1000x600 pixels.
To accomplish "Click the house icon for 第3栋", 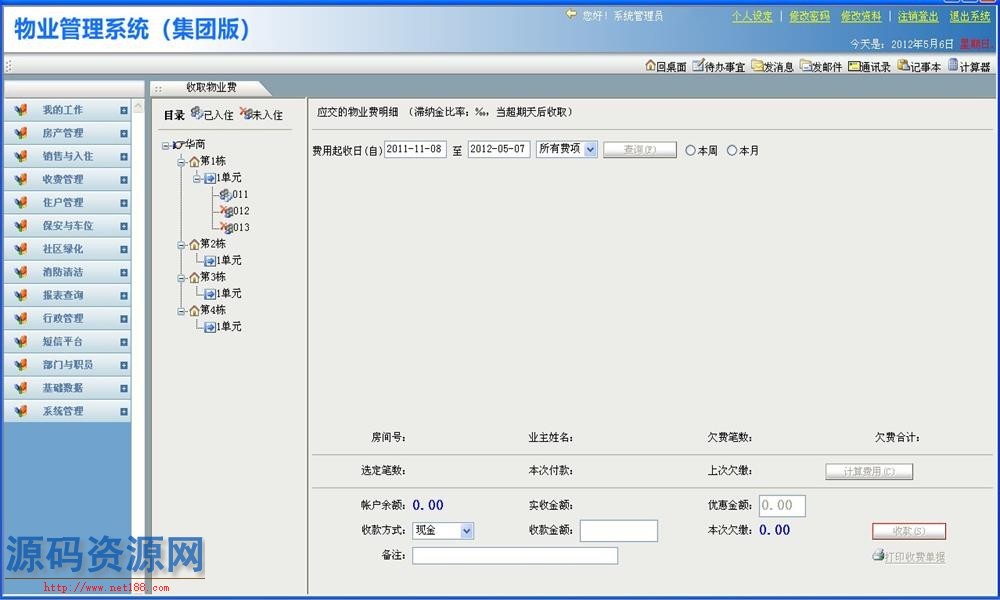I will [195, 277].
